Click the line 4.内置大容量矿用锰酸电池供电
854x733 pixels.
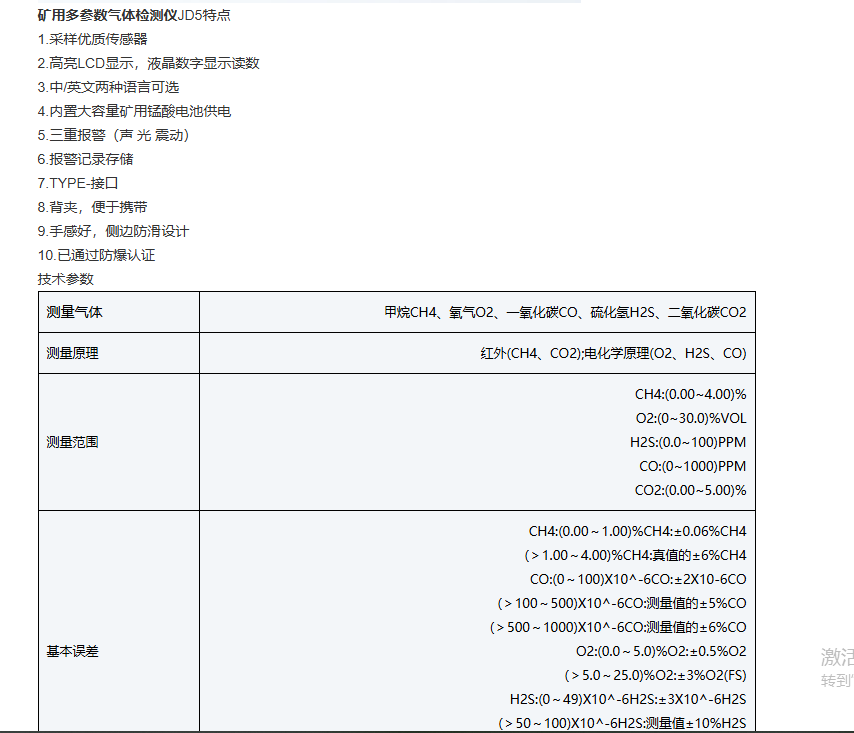pyautogui.click(x=135, y=111)
